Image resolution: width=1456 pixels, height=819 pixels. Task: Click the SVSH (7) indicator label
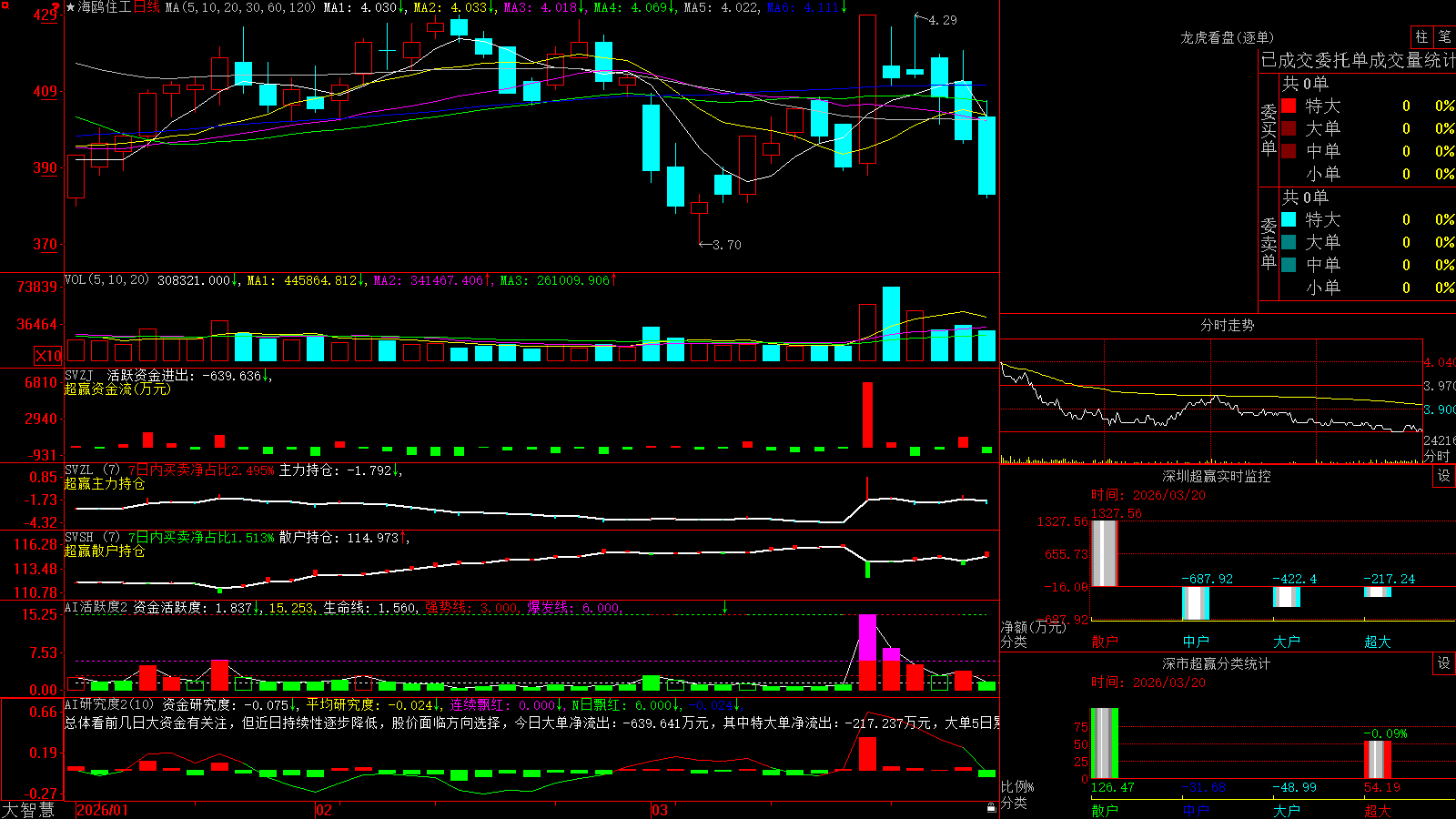coord(93,537)
